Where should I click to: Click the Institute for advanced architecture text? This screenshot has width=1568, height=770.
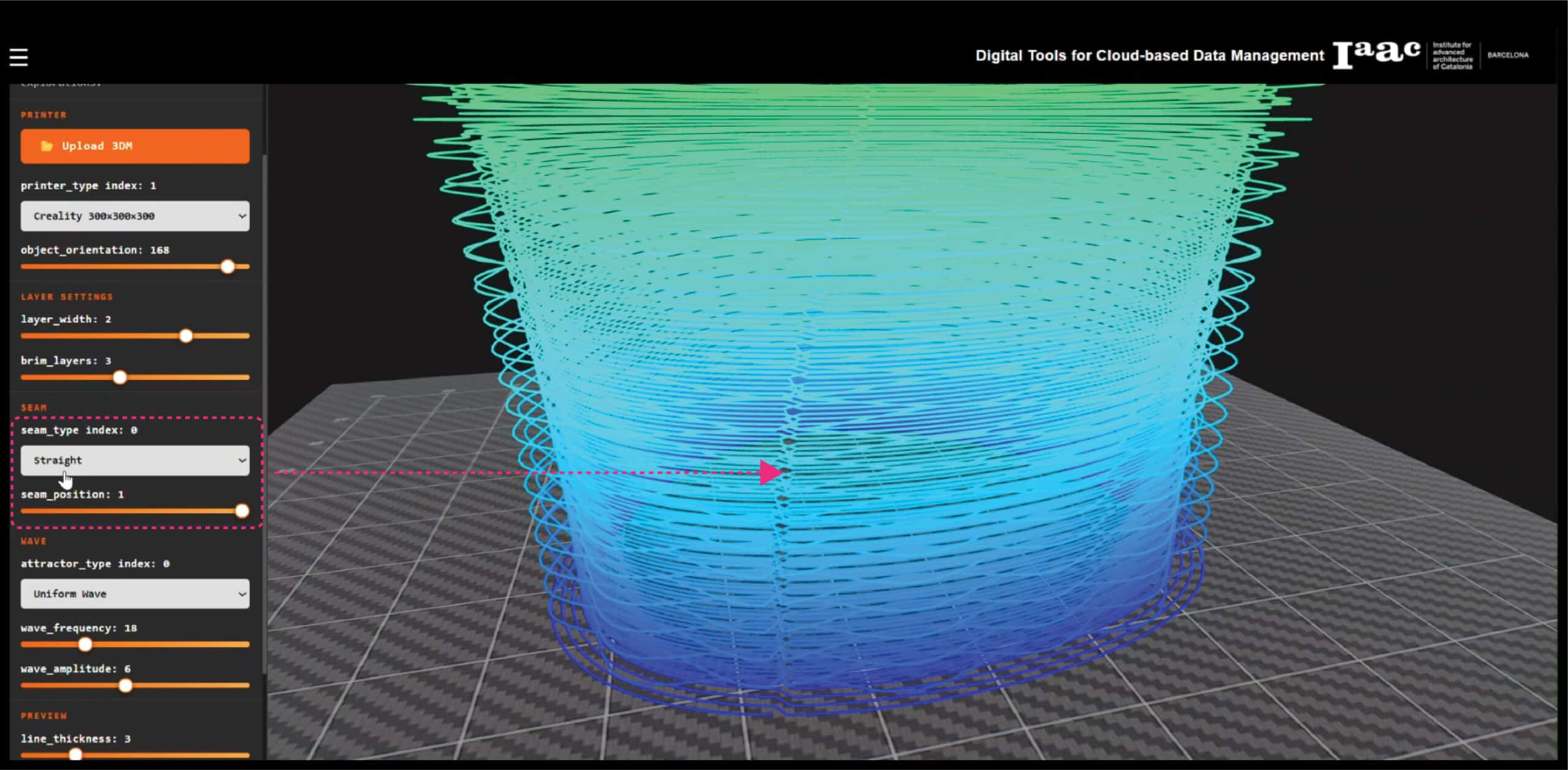(x=1452, y=56)
